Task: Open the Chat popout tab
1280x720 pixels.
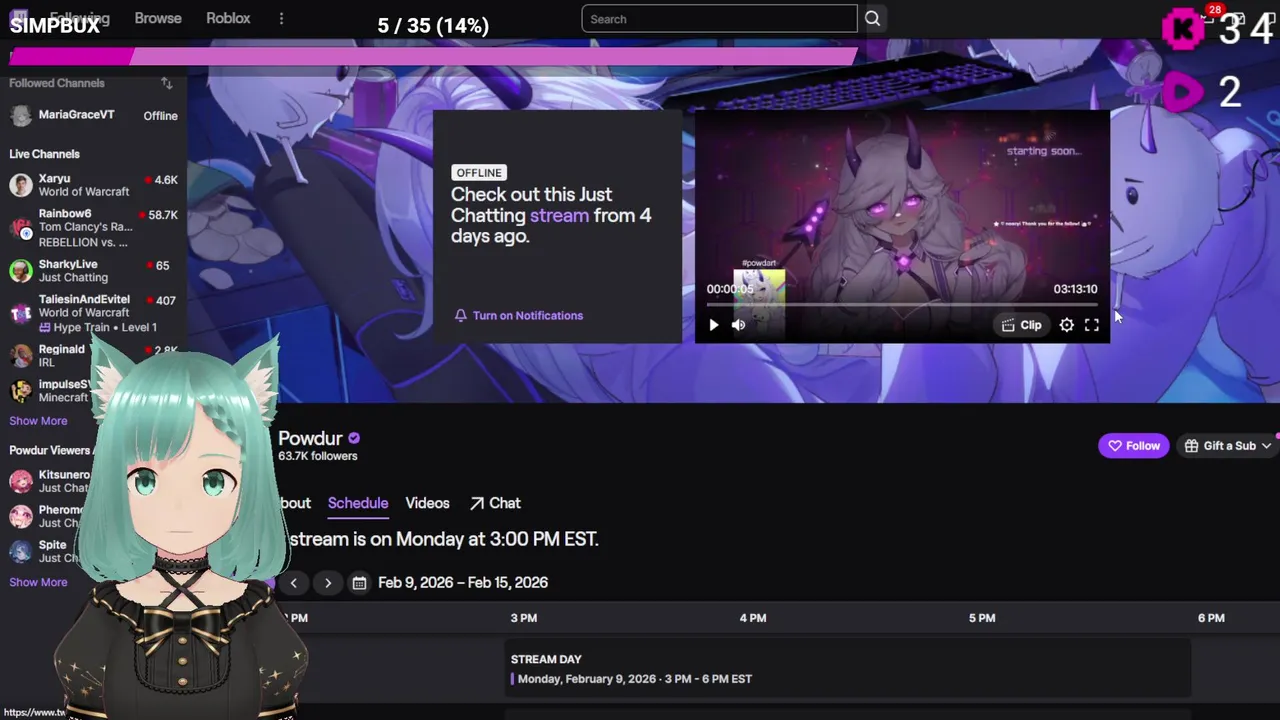Action: tap(495, 503)
